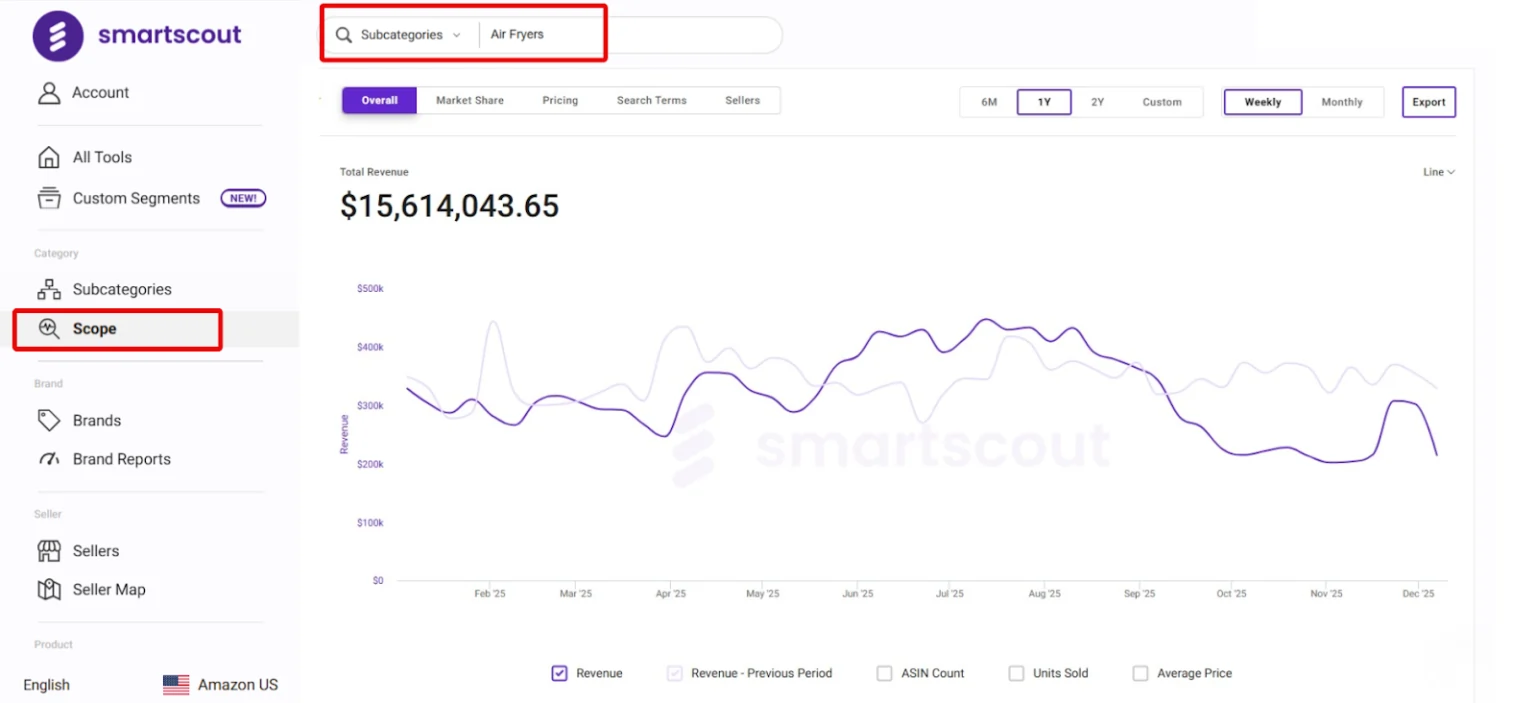
Task: Enable the ASIN Count checkbox
Action: tap(884, 673)
